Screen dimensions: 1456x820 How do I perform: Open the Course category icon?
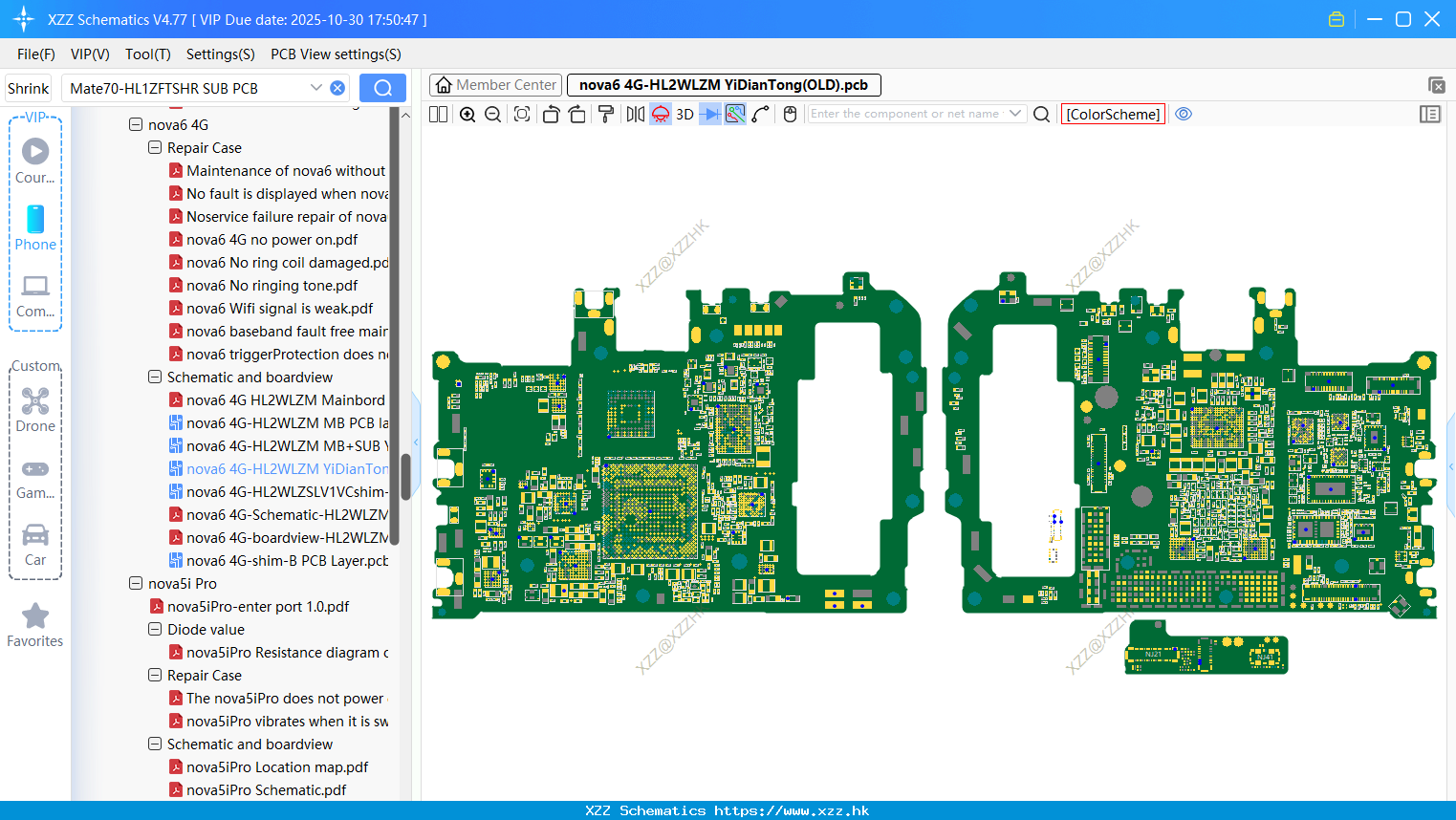click(35, 161)
